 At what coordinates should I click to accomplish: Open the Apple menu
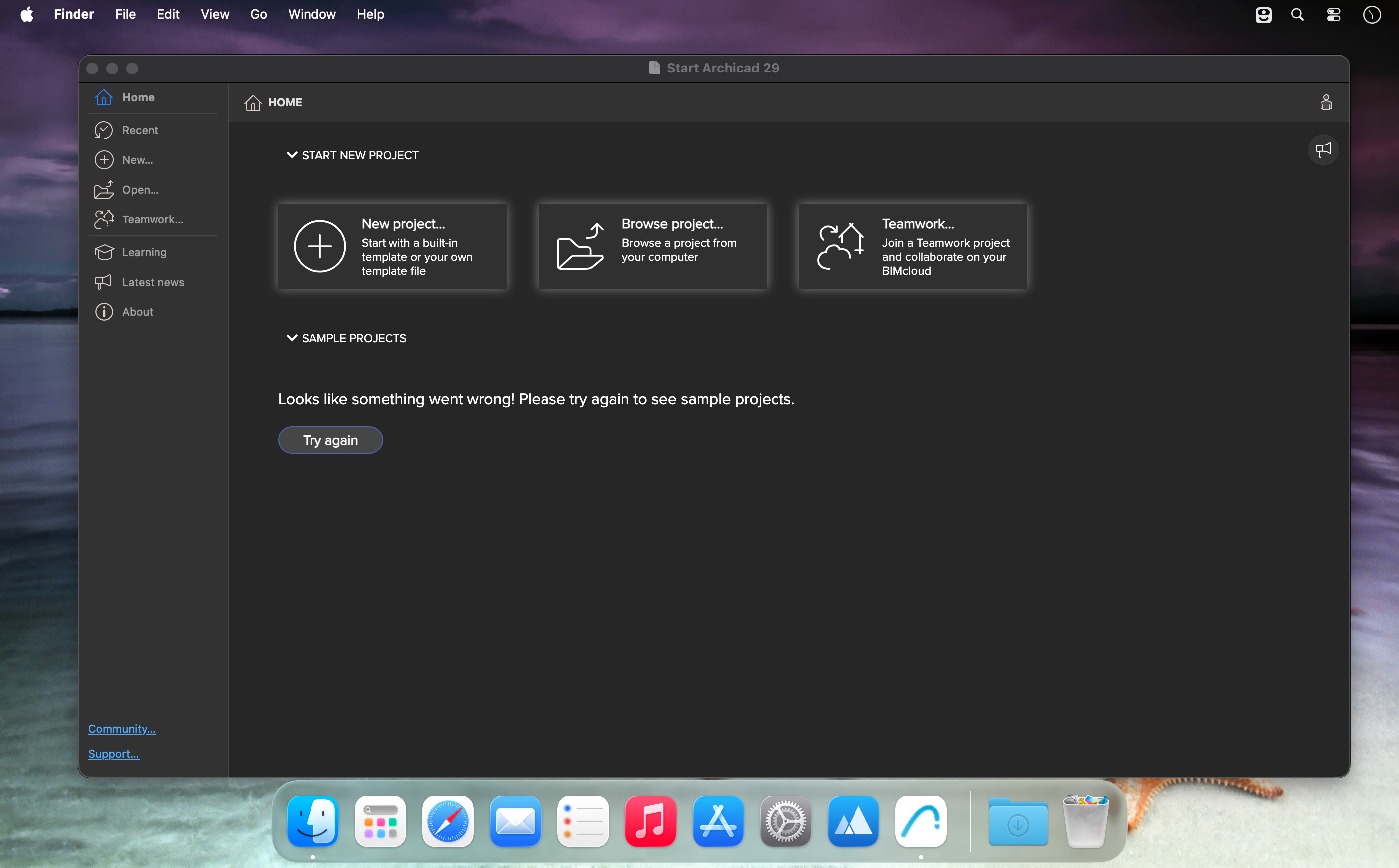tap(27, 14)
